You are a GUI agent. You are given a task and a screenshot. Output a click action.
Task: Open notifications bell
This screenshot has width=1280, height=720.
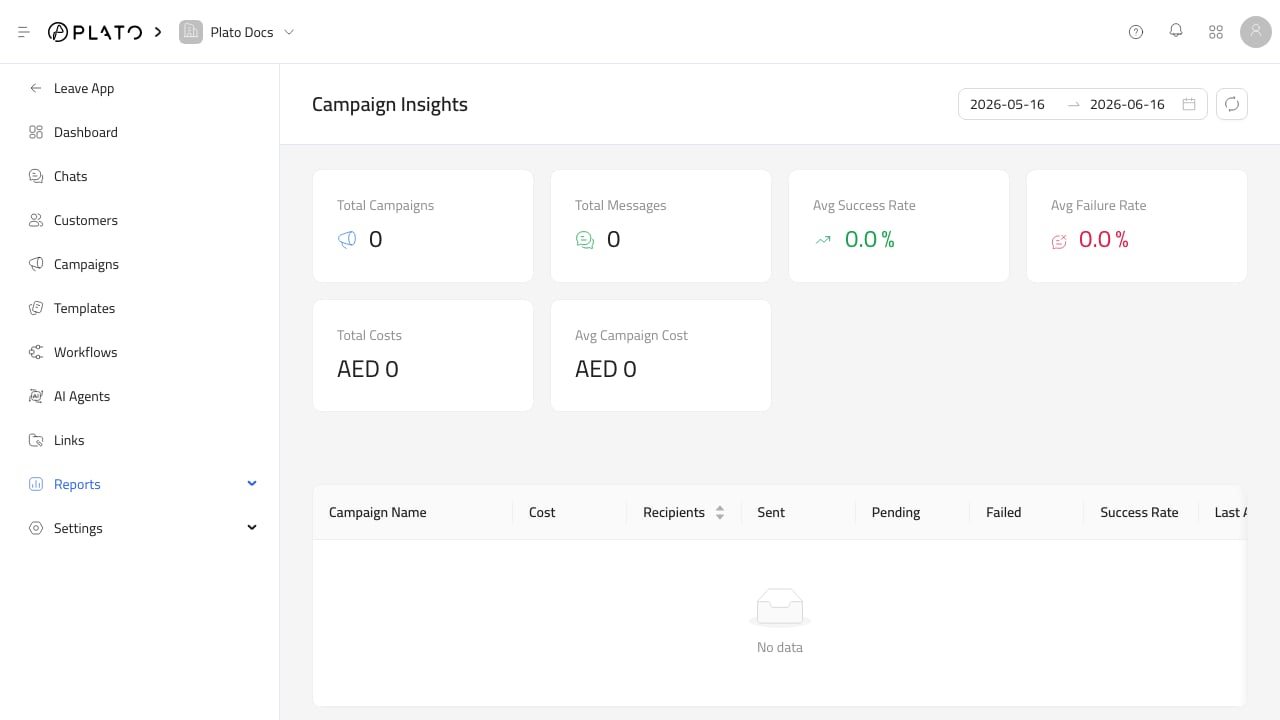[x=1176, y=31]
